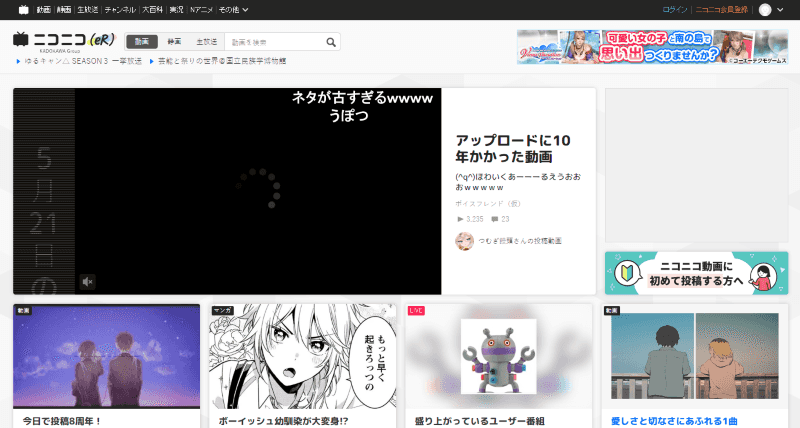The width and height of the screenshot is (800, 428).
Task: Click the description text (^q^)ほわいくあー
Action: tap(518, 182)
